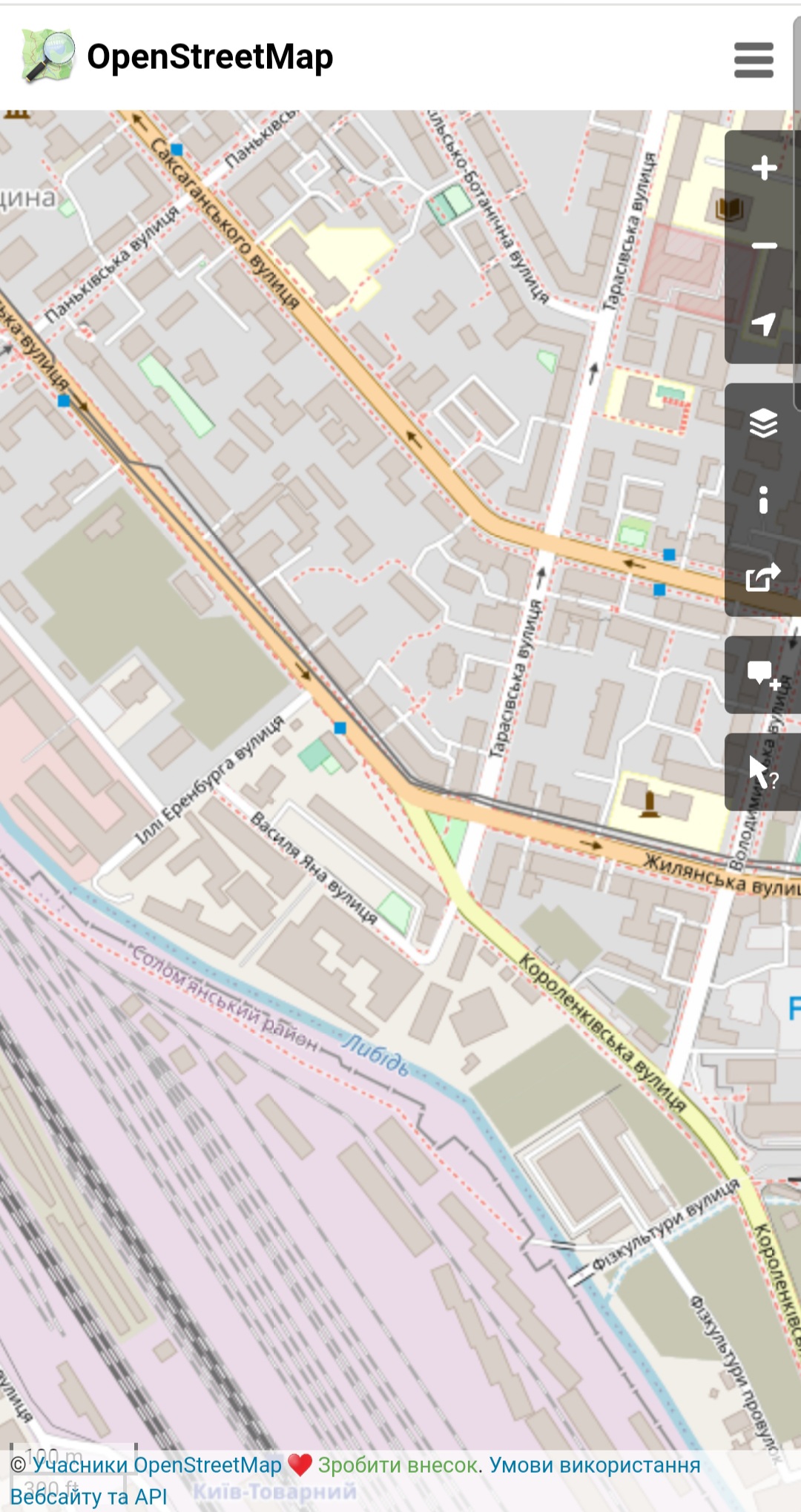Tap the Василя Яна вулиця label
Image resolution: width=801 pixels, height=1512 pixels.
tap(314, 867)
